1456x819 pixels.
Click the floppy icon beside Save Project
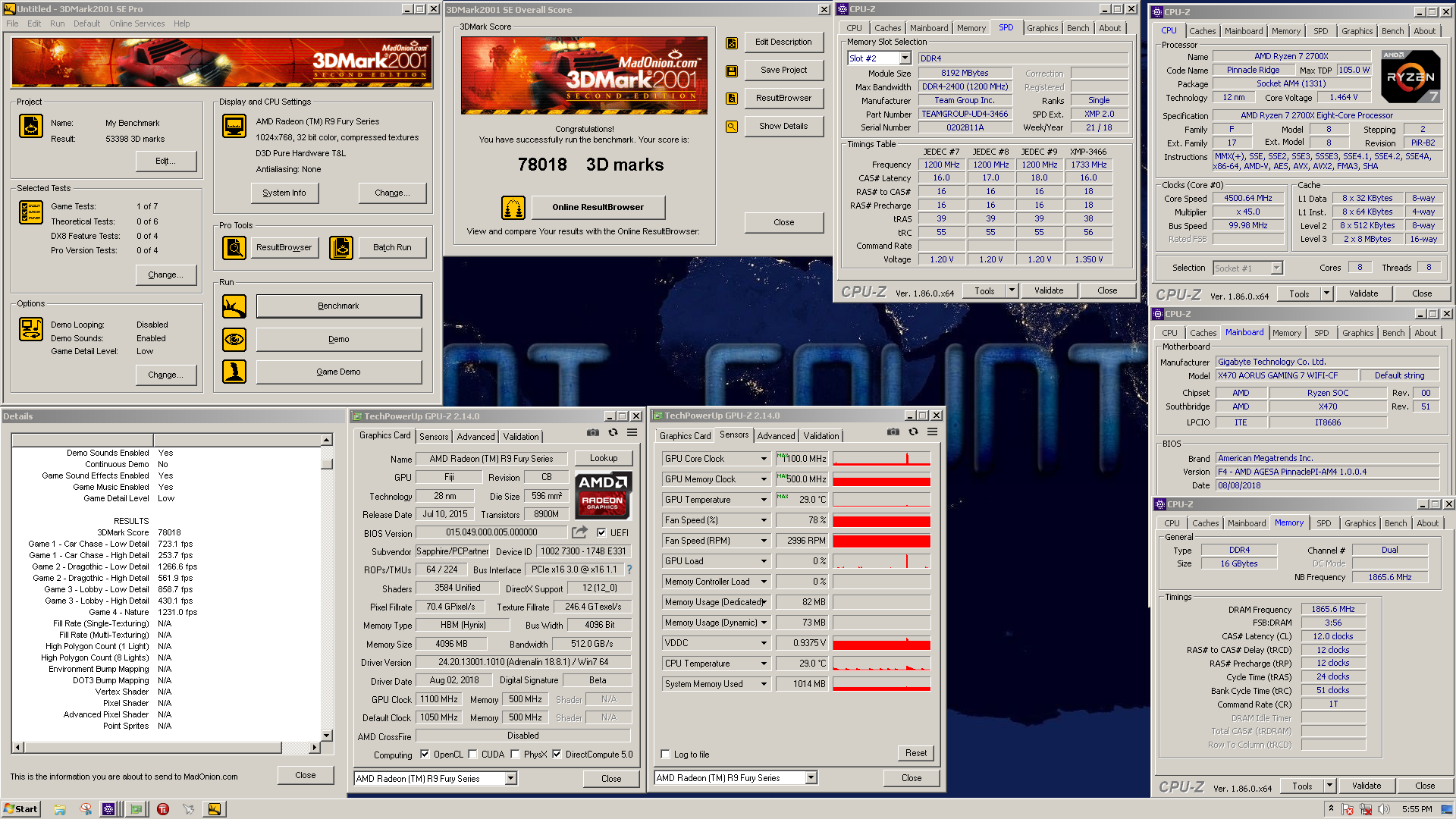click(732, 71)
